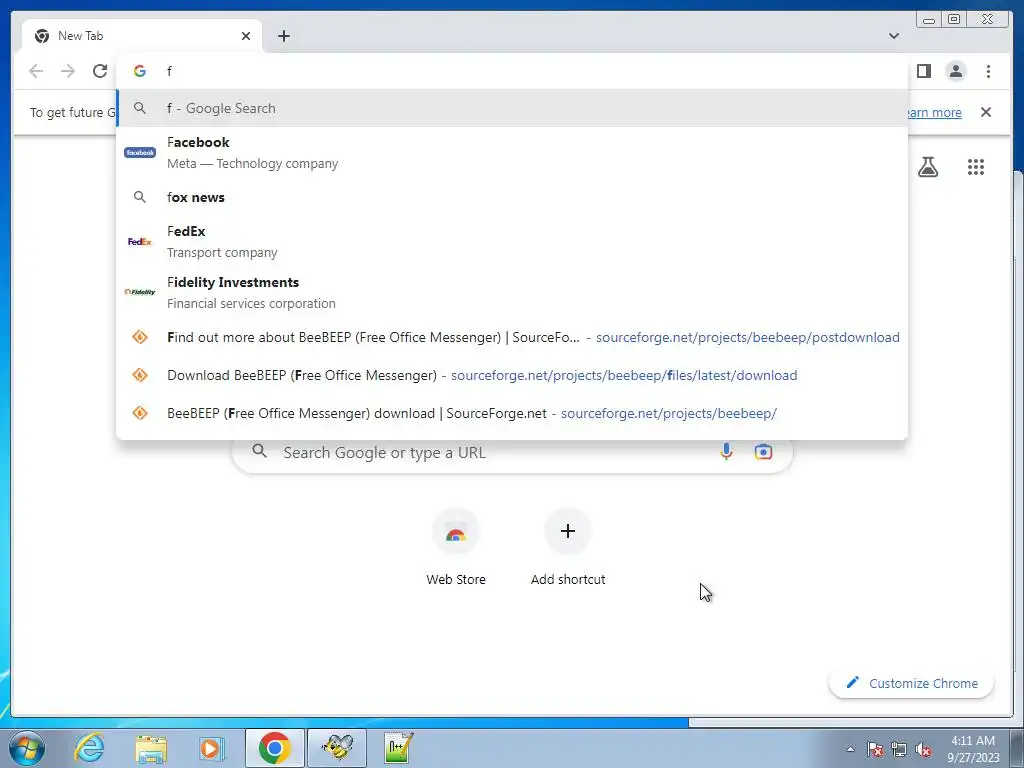The width and height of the screenshot is (1024, 768).
Task: Click the Google G icon in omnibox
Action: click(140, 71)
